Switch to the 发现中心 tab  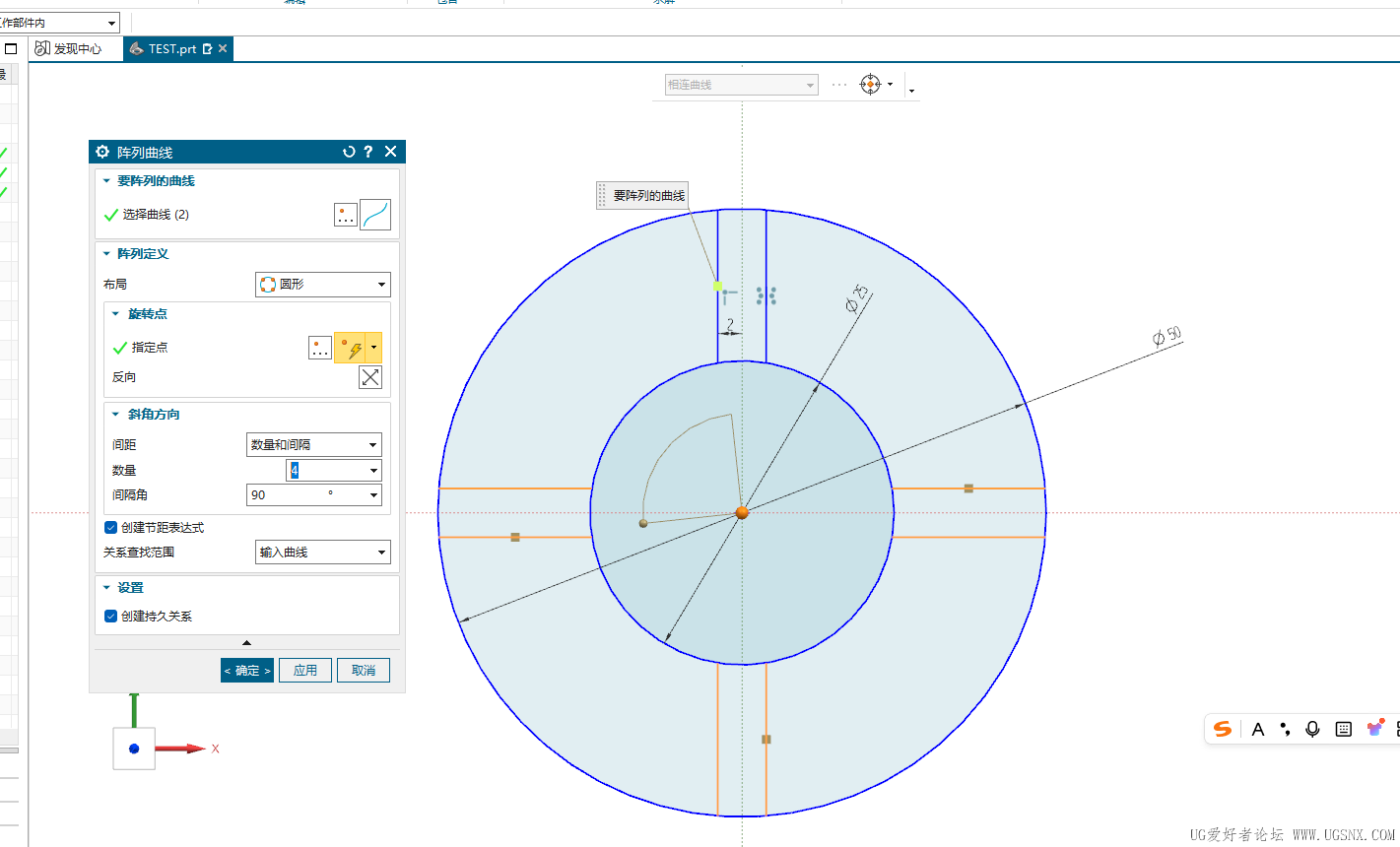pyautogui.click(x=69, y=48)
